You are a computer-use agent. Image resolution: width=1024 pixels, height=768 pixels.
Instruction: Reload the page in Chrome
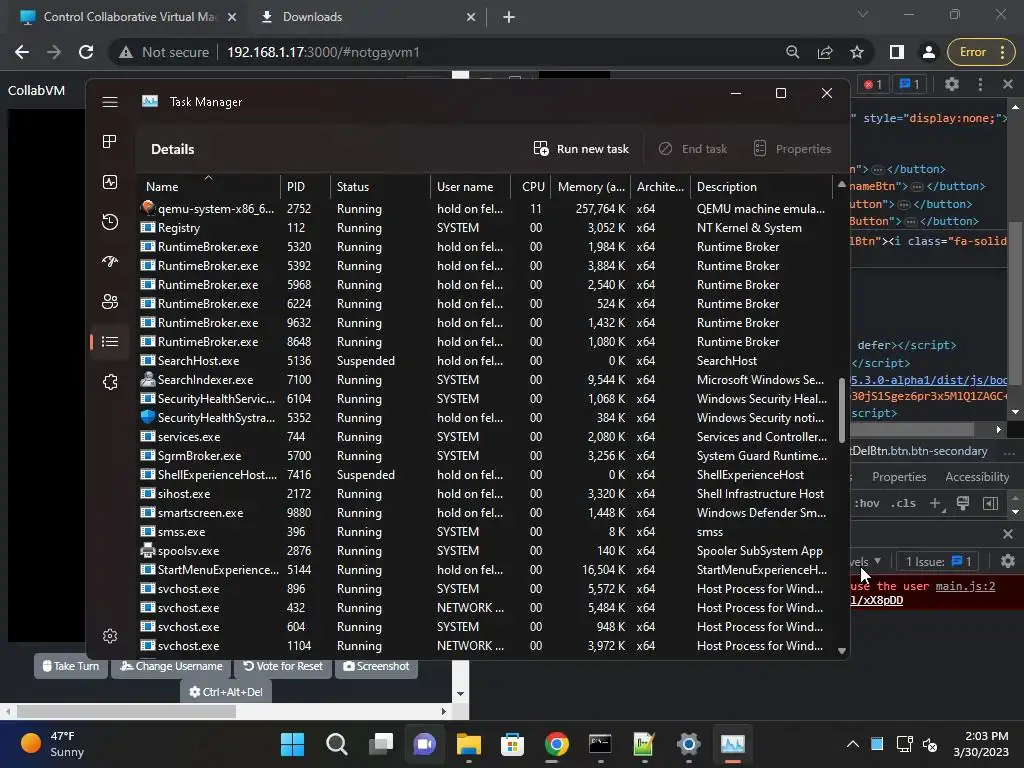coord(86,52)
